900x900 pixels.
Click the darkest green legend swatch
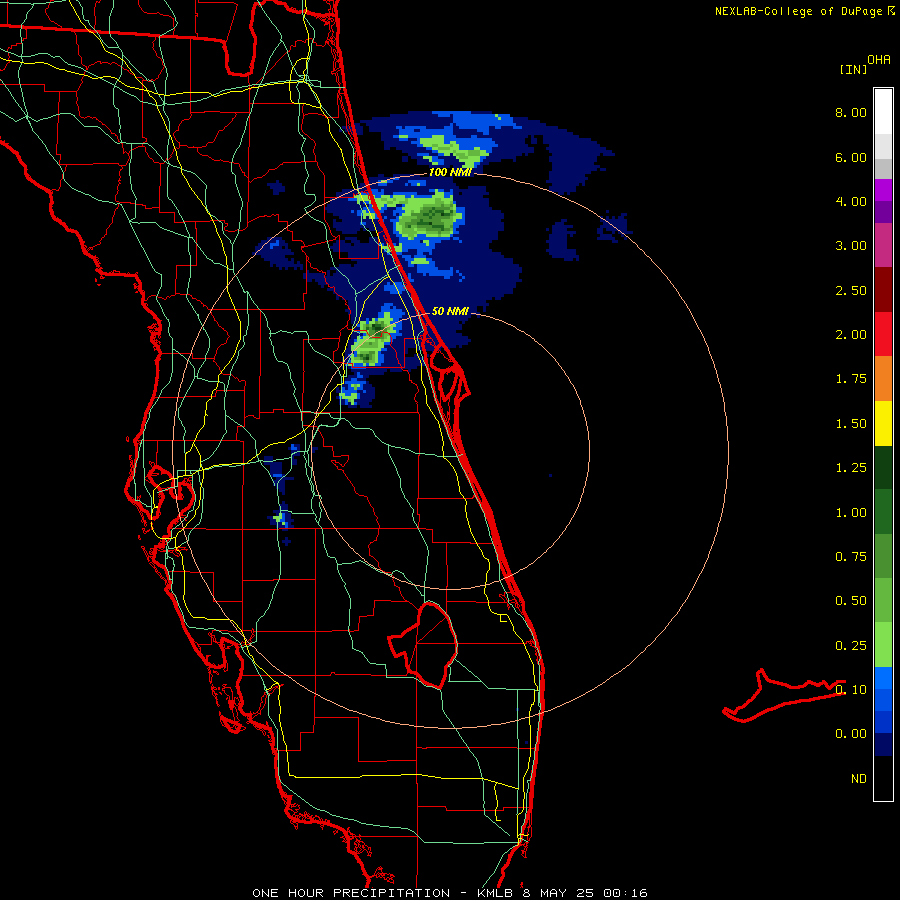click(x=883, y=467)
